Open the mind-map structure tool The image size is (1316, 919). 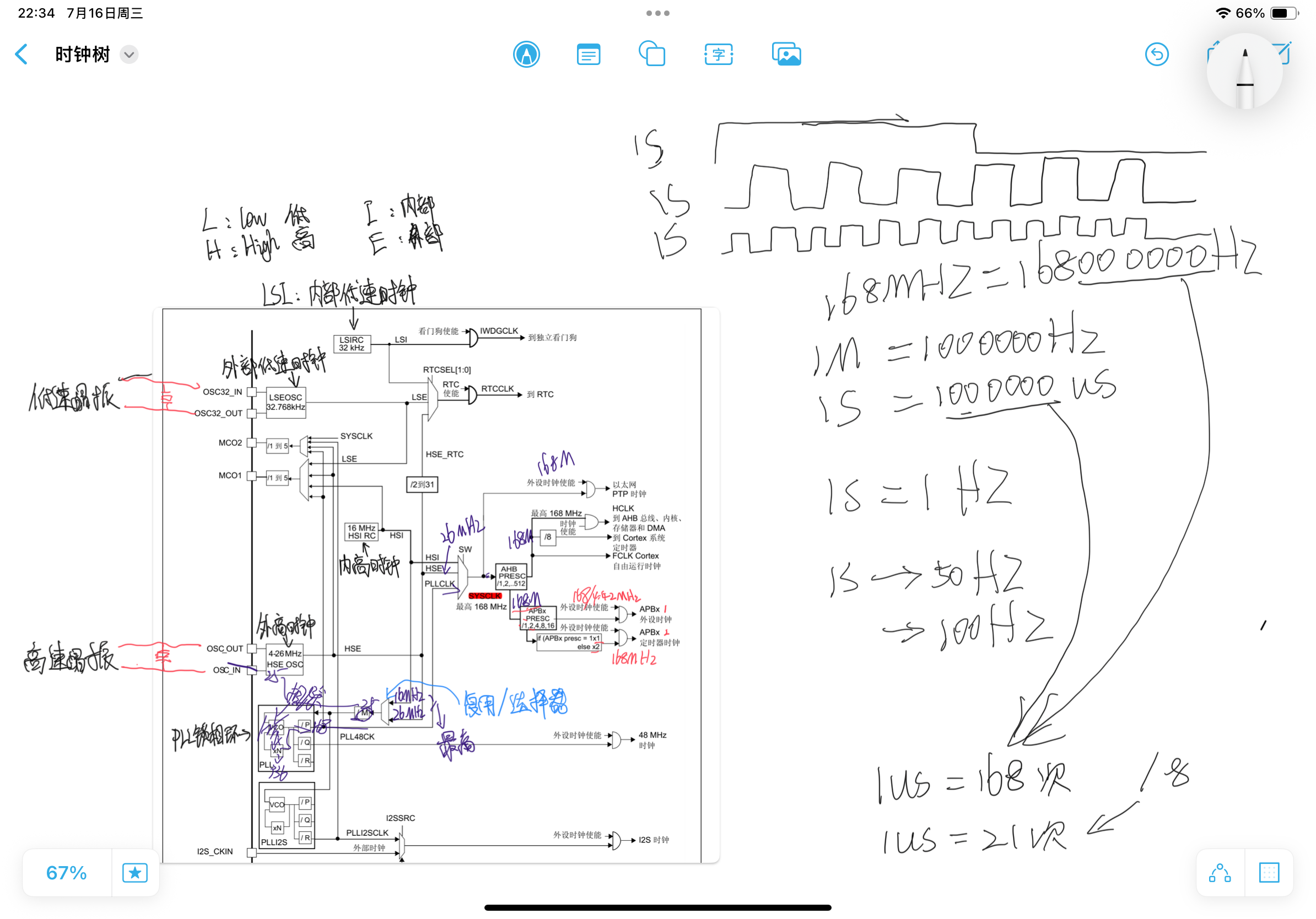[x=1219, y=873]
